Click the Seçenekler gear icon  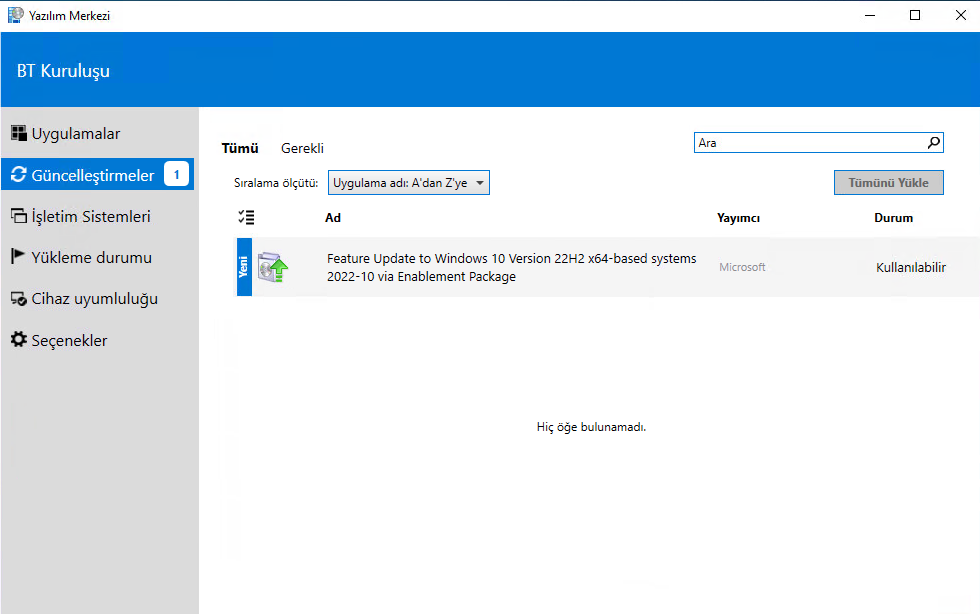(x=19, y=339)
